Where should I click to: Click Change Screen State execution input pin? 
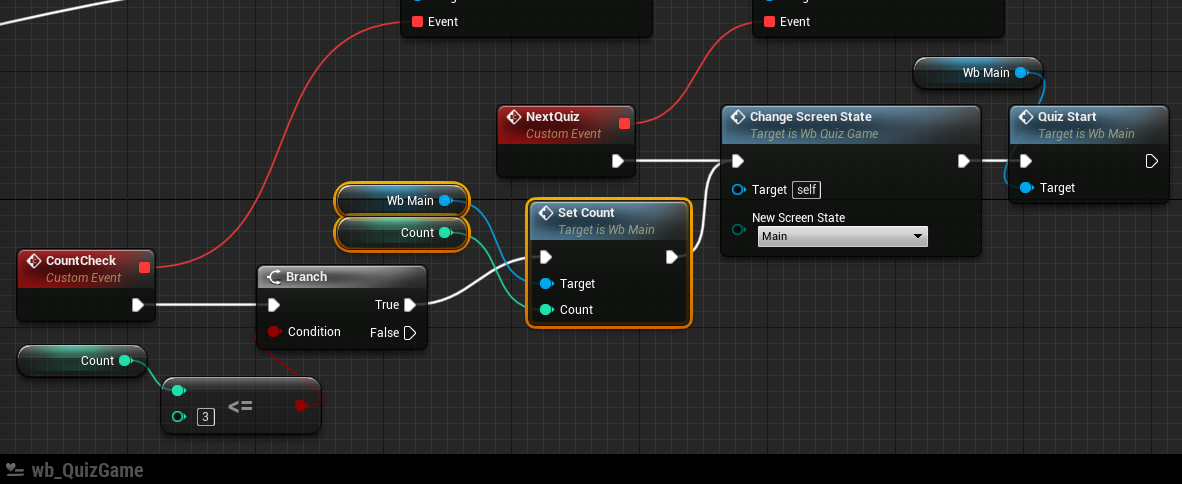coord(738,161)
